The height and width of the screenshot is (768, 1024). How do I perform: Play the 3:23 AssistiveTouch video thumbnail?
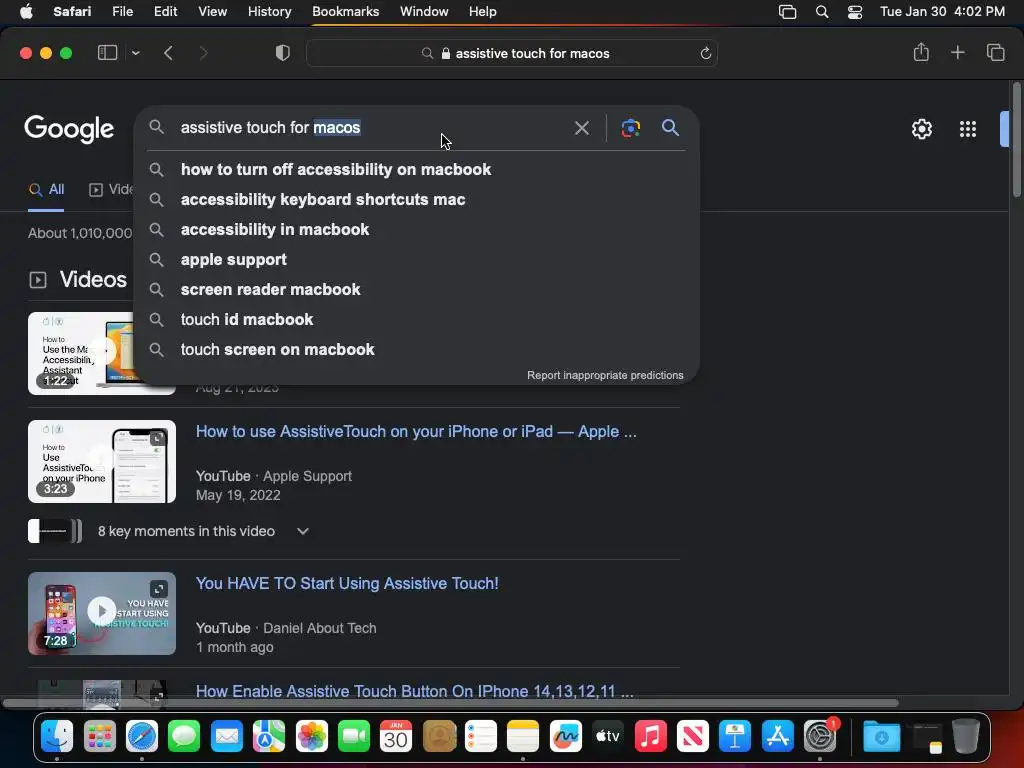[102, 461]
